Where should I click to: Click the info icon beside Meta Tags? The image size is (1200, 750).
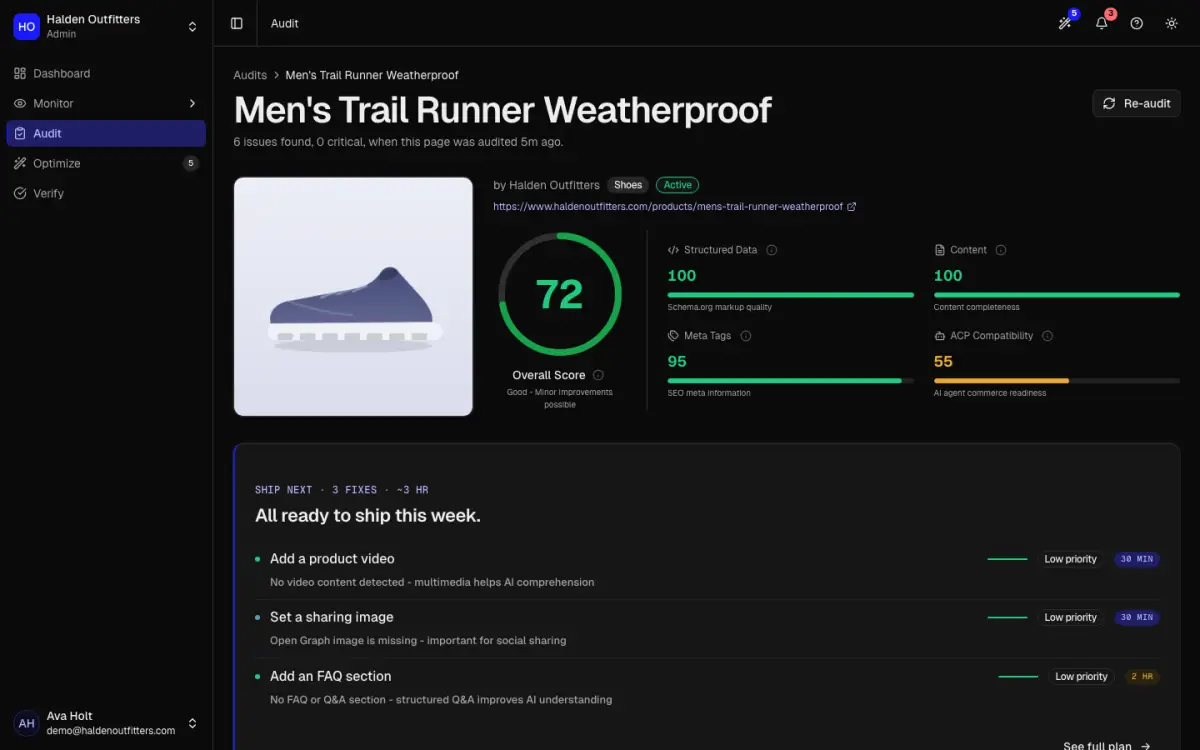pos(746,336)
